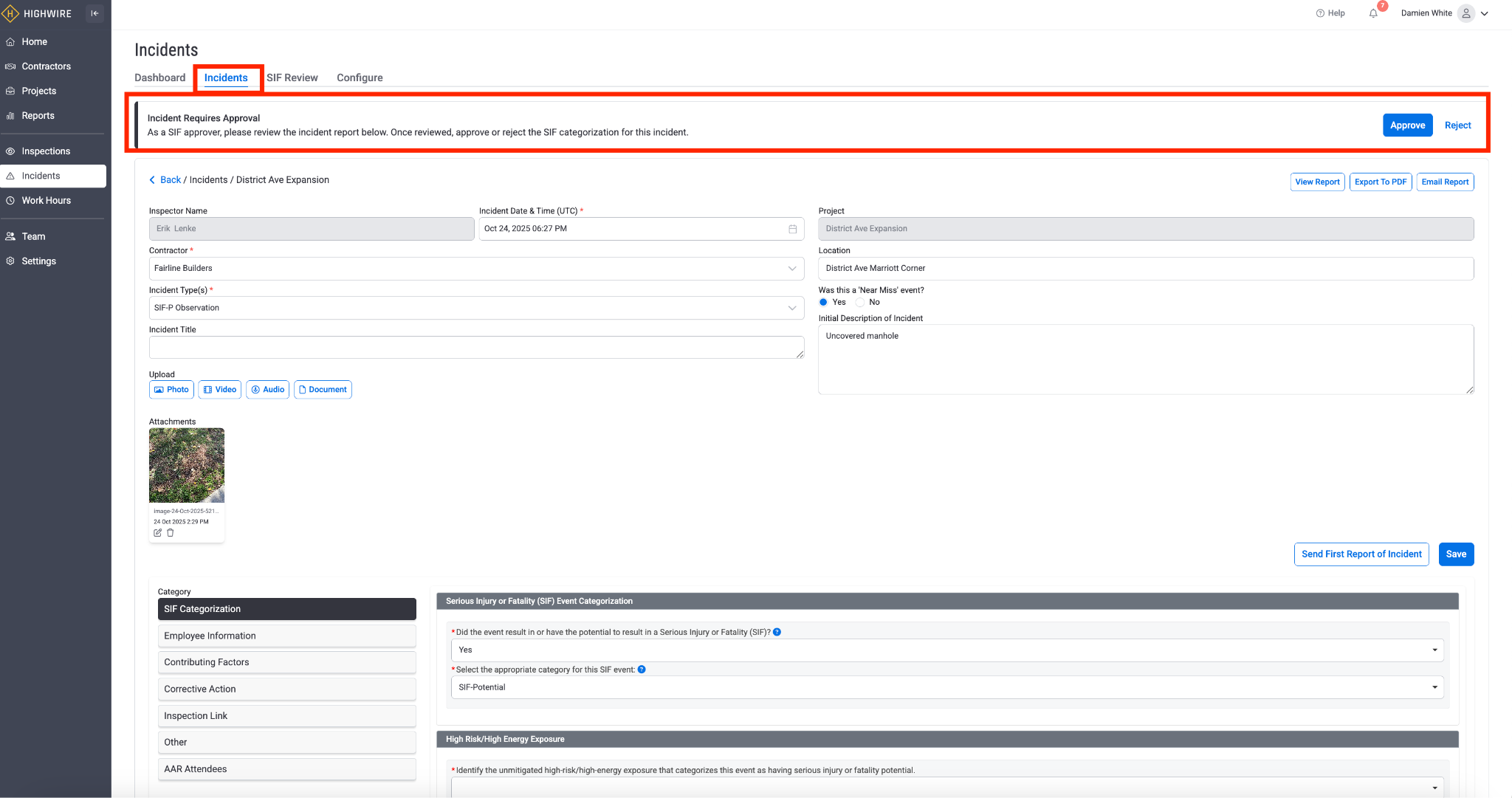This screenshot has height=798, width=1512.
Task: Approve the incident SIF categorization
Action: coord(1407,125)
